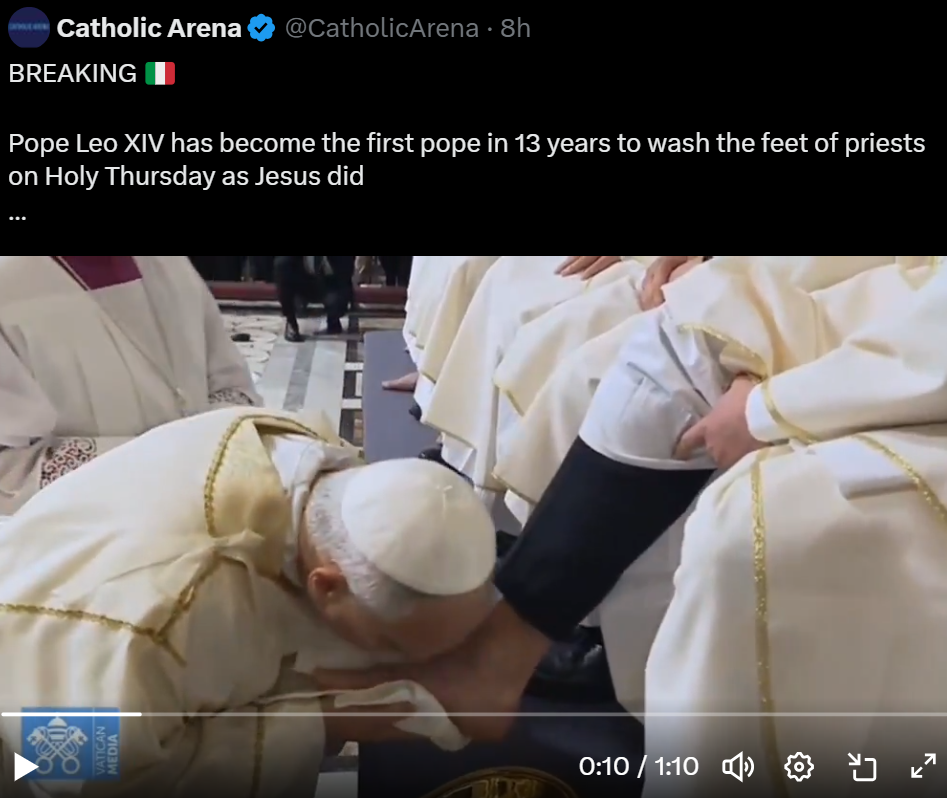Click the end of the played progress segment
This screenshot has height=798, width=947.
click(x=141, y=714)
